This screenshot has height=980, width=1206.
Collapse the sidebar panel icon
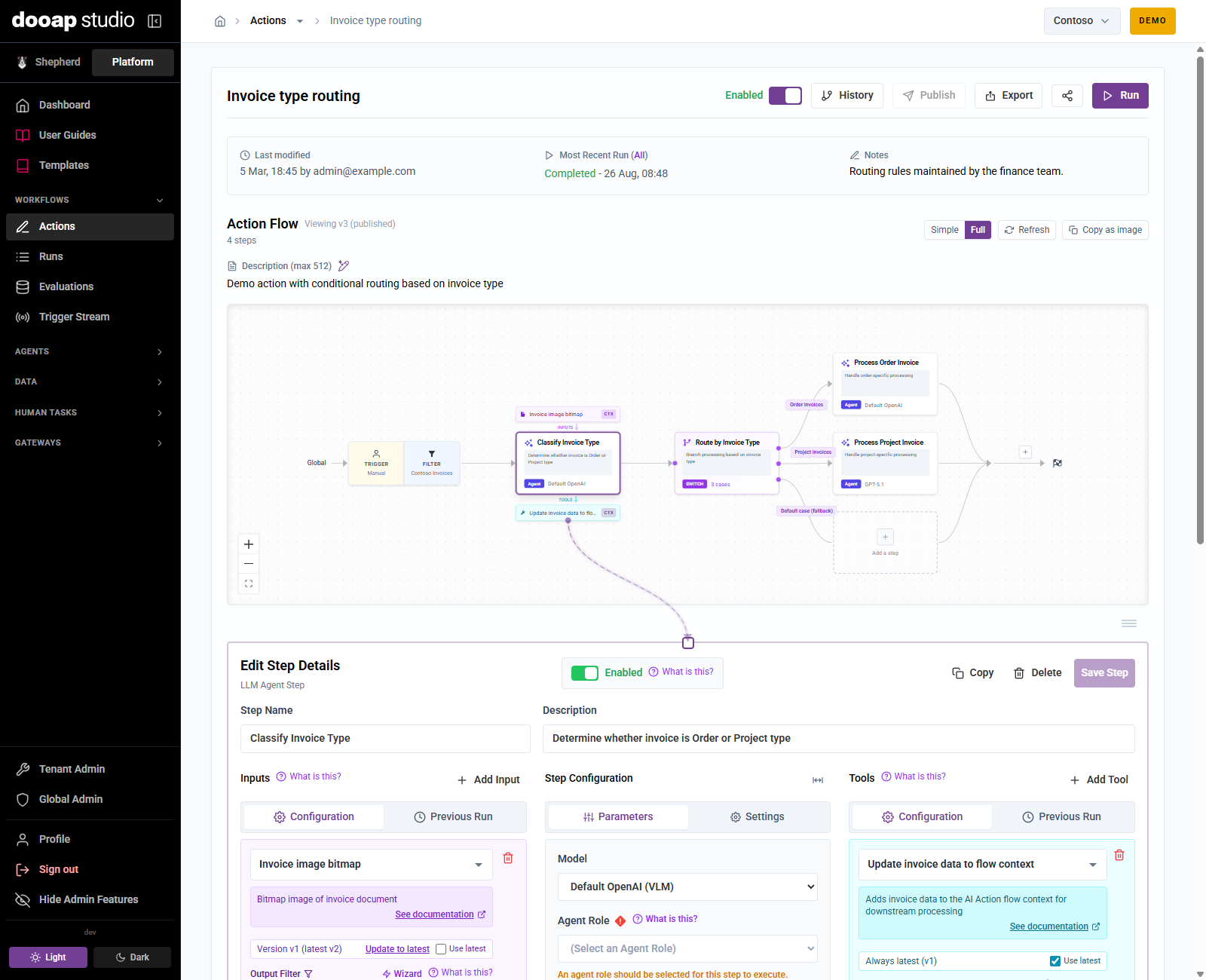(x=155, y=21)
